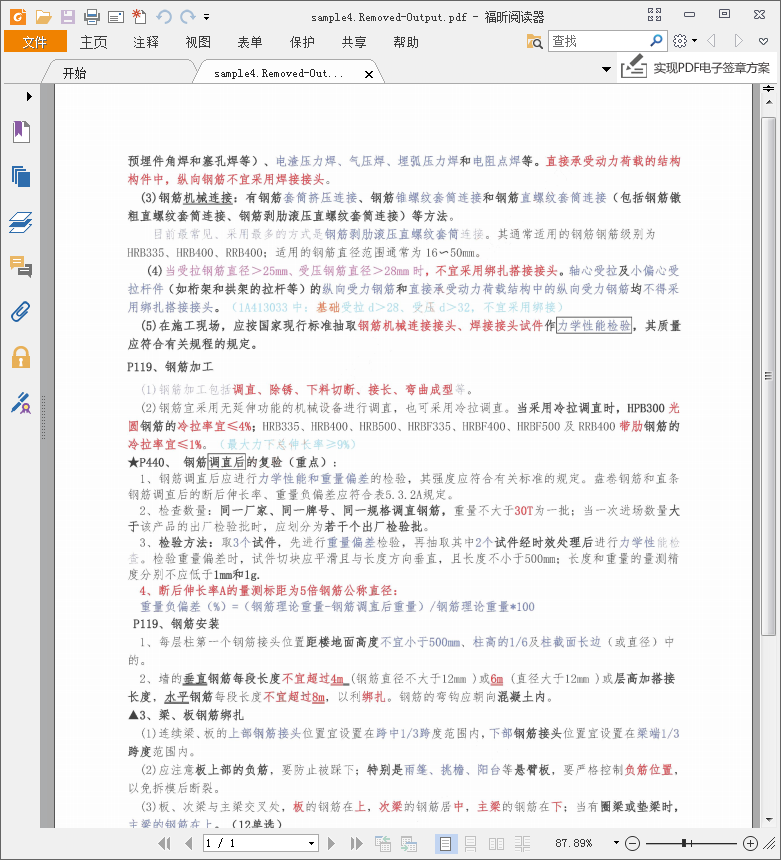Select facing pages view mode
Image resolution: width=781 pixels, height=860 pixels.
[x=496, y=844]
